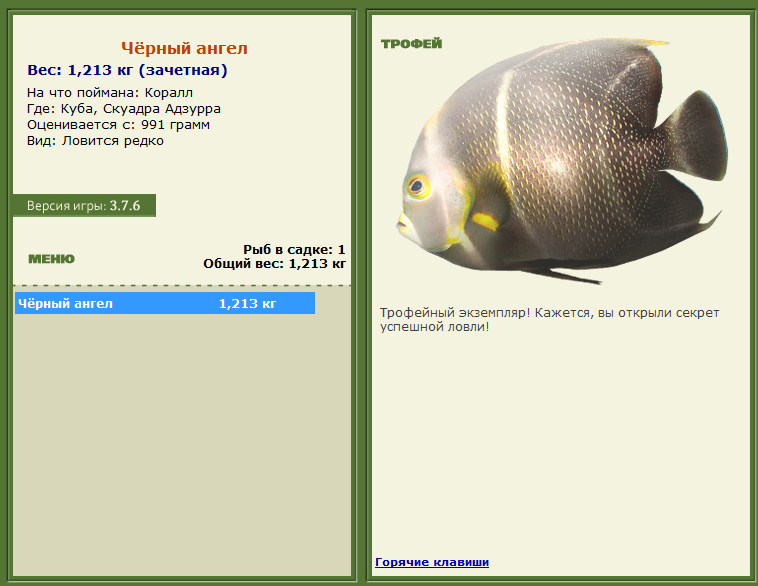The height and width of the screenshot is (586, 758).
Task: Click the На что поймана: Коралл line
Action: pos(110,92)
